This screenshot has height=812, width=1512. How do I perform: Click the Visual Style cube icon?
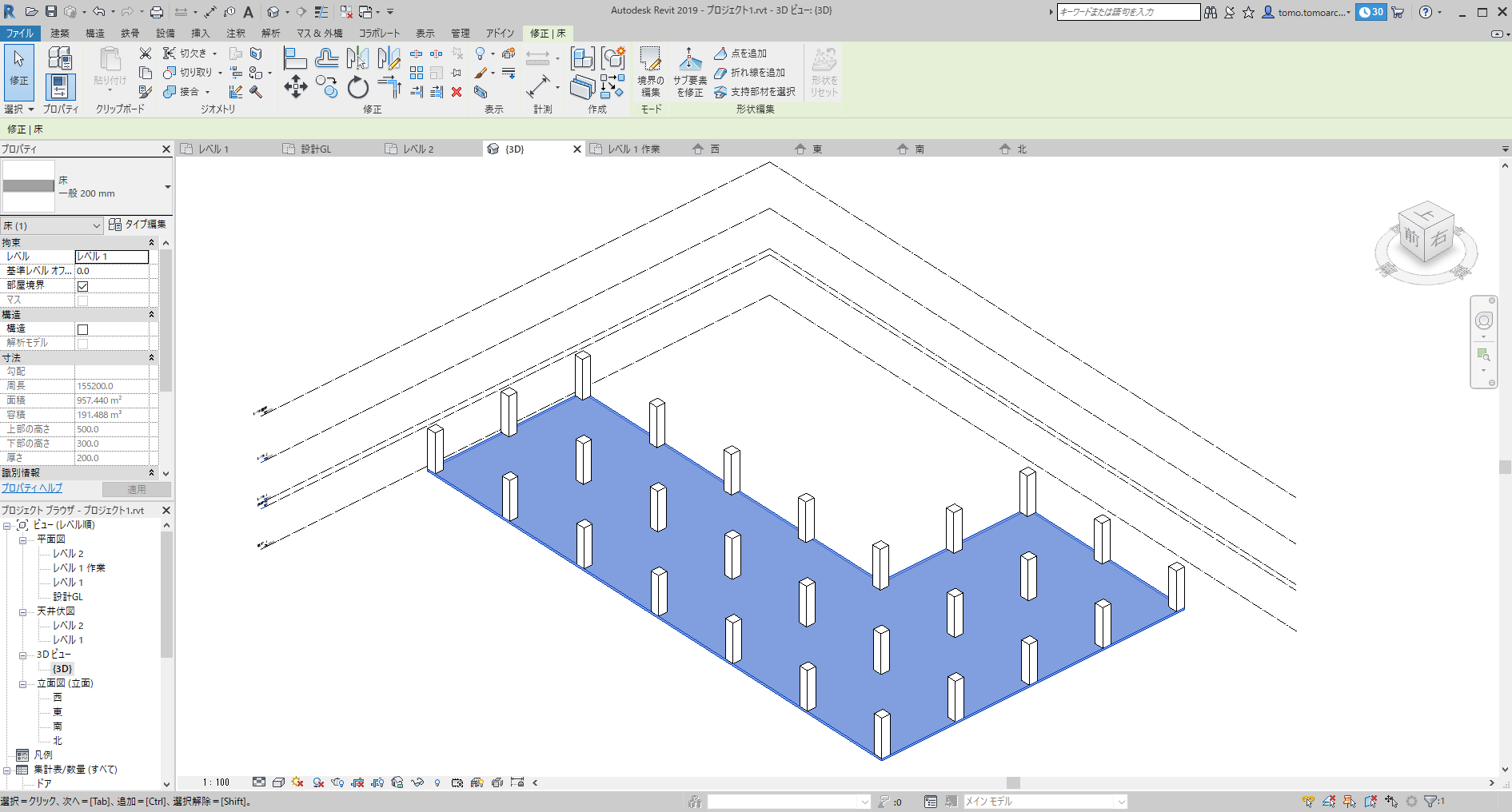coord(278,782)
